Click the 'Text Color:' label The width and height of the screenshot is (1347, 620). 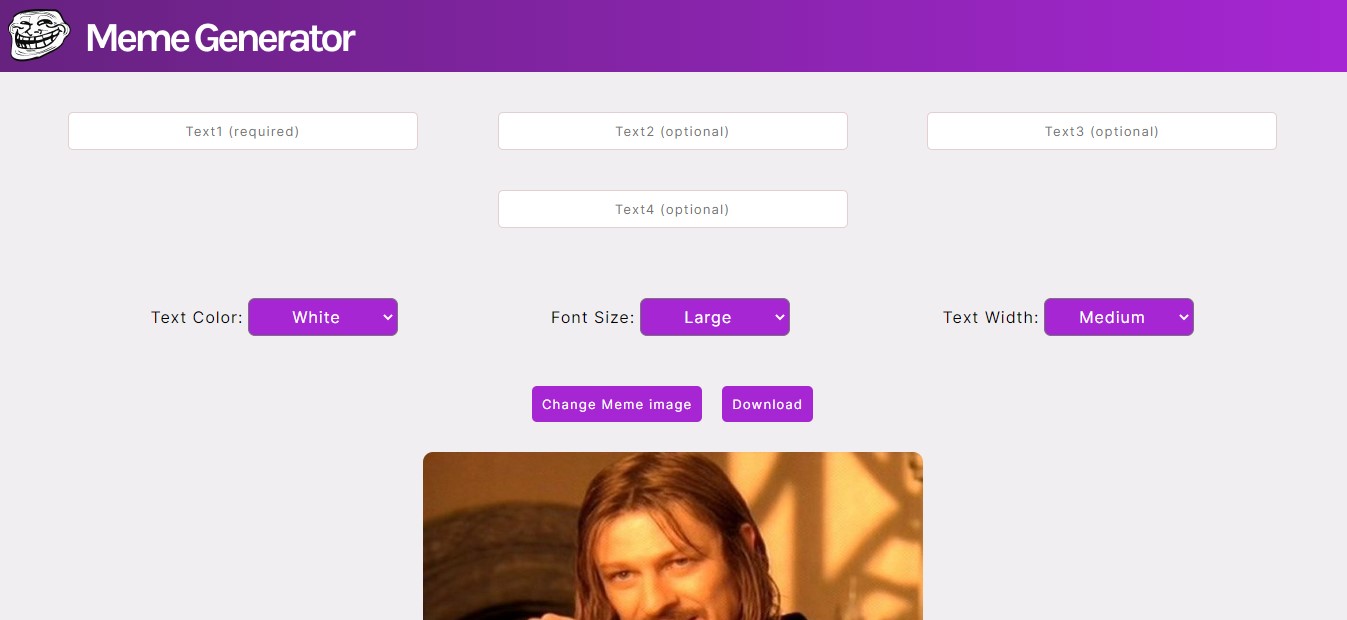[197, 317]
